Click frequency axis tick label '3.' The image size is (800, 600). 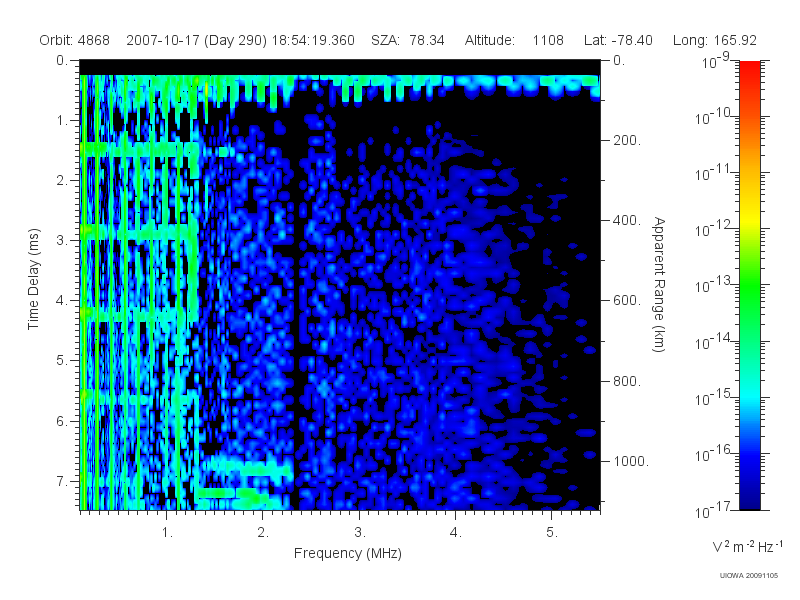[359, 533]
